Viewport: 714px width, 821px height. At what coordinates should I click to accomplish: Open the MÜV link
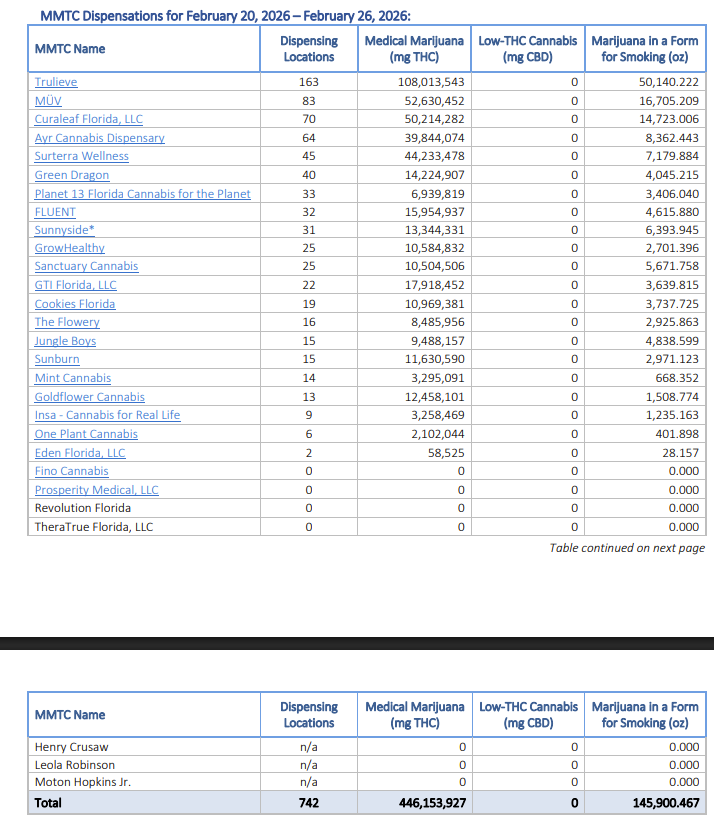point(48,101)
